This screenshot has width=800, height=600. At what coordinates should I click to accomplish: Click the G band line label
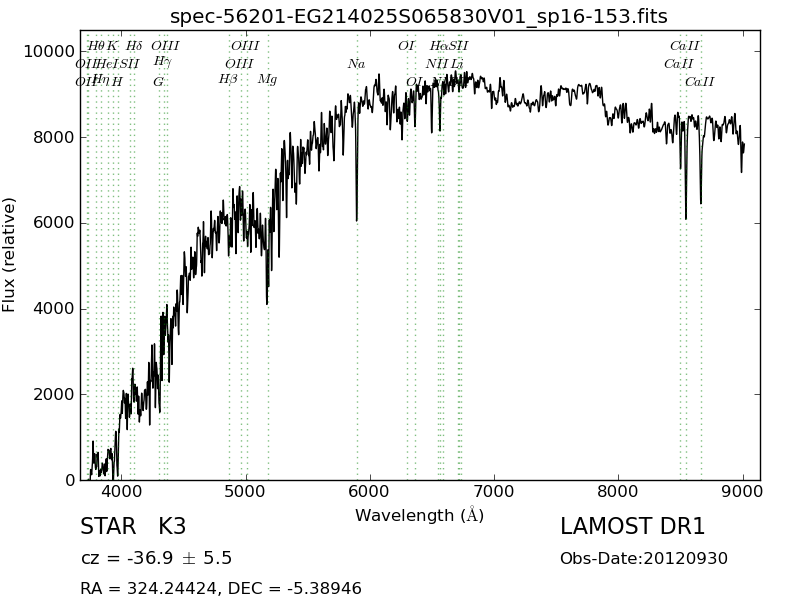pyautogui.click(x=159, y=82)
